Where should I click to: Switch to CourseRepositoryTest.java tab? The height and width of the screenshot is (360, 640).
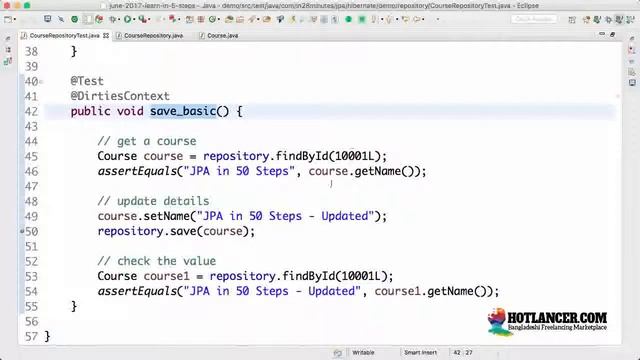click(x=64, y=36)
